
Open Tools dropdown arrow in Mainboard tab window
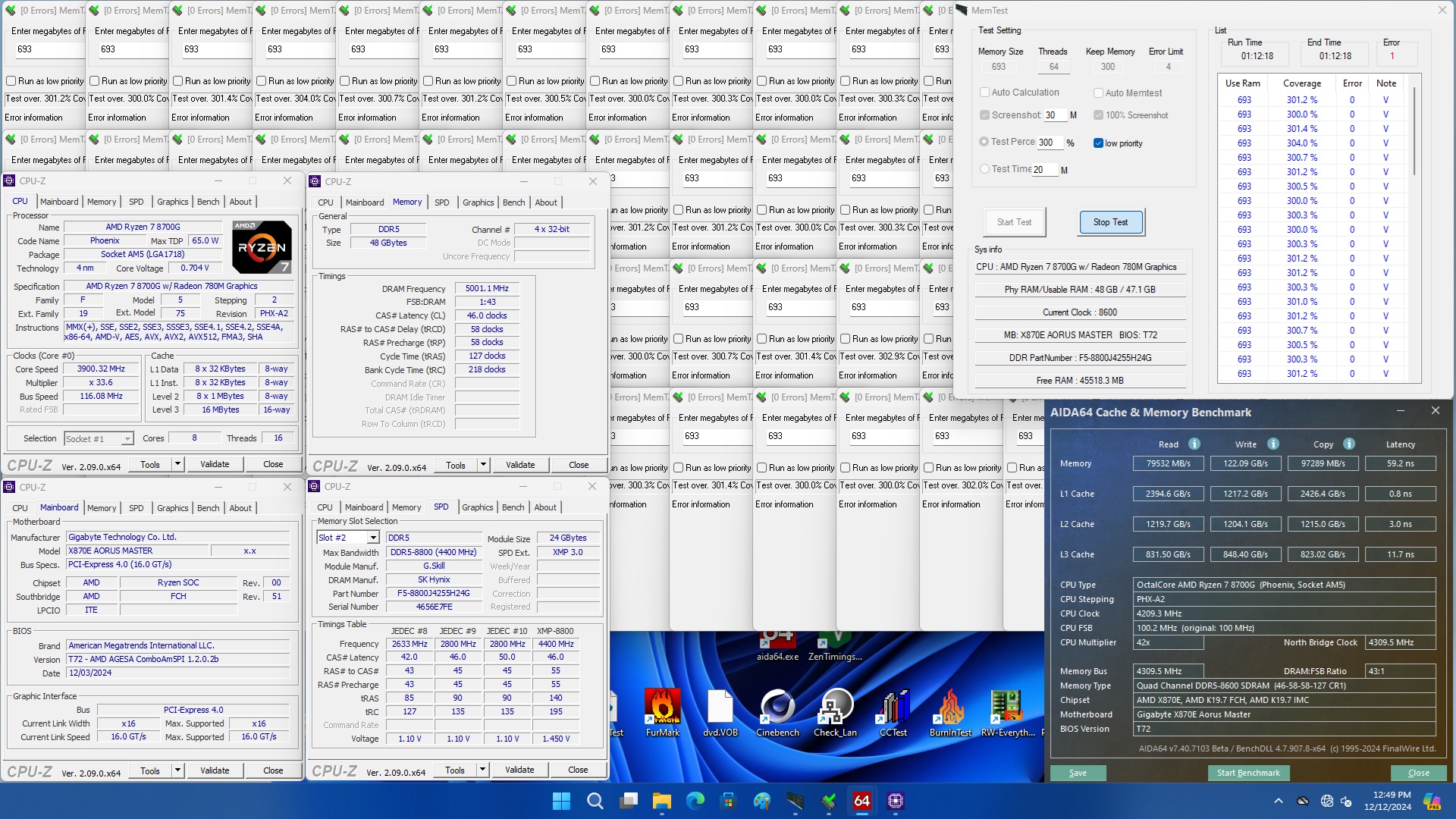point(177,770)
